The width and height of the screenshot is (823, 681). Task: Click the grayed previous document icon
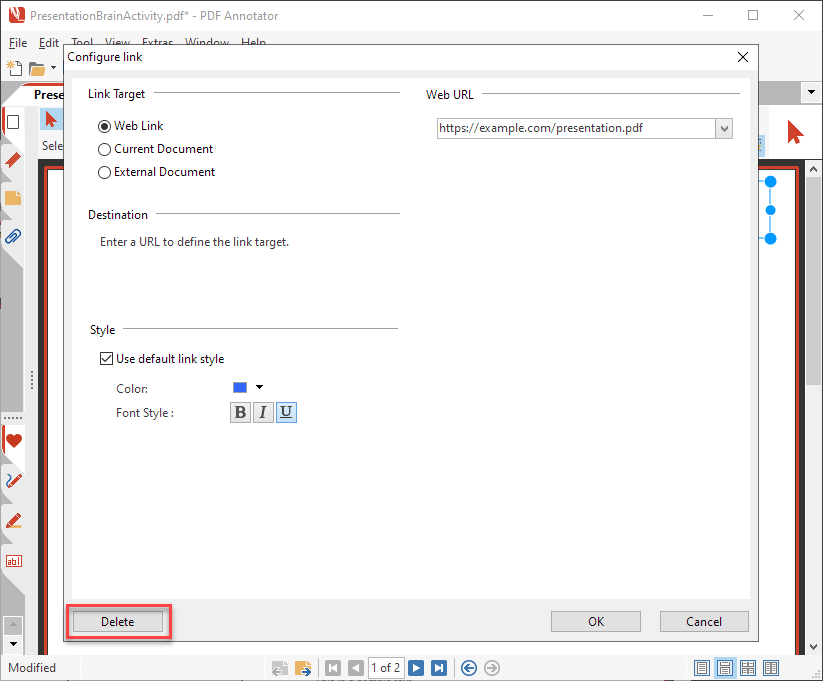click(x=280, y=668)
